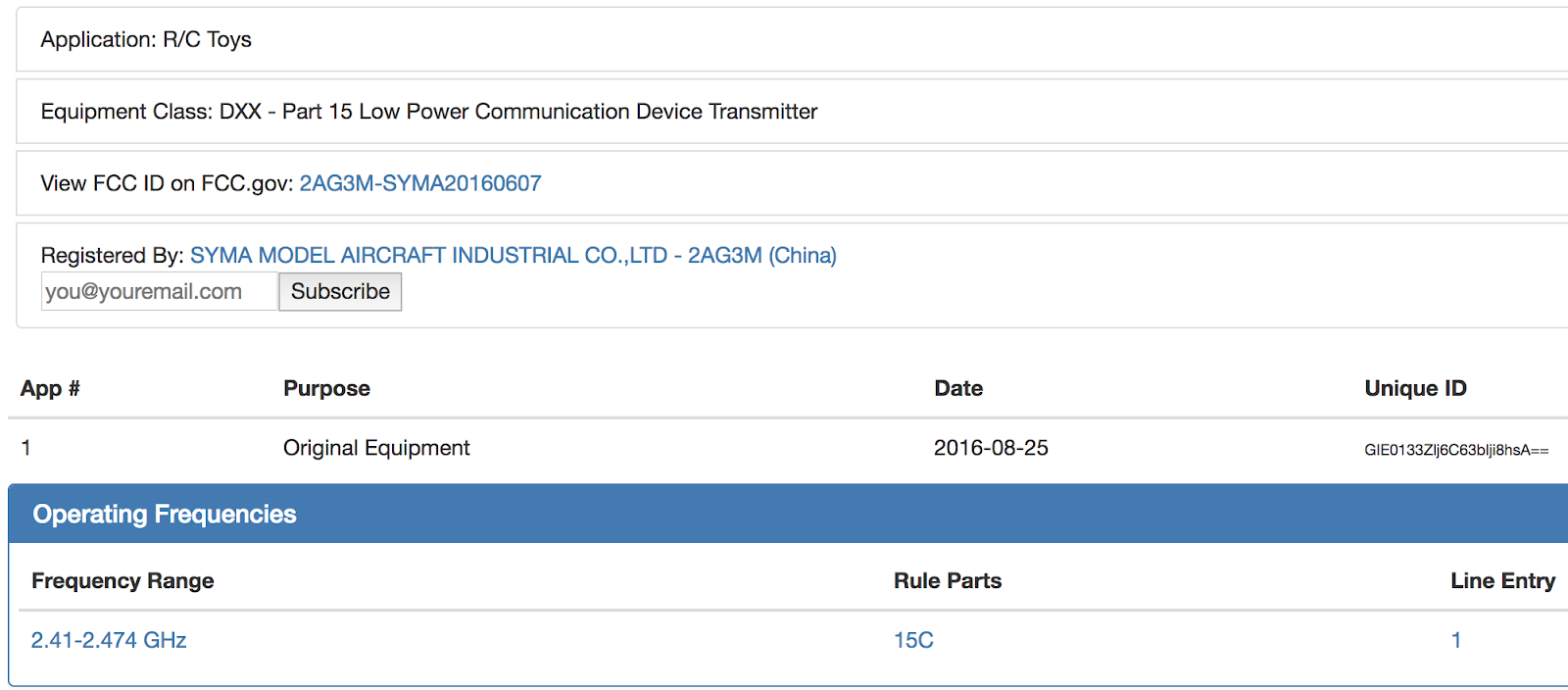Click the Frequency Range column header

(122, 580)
